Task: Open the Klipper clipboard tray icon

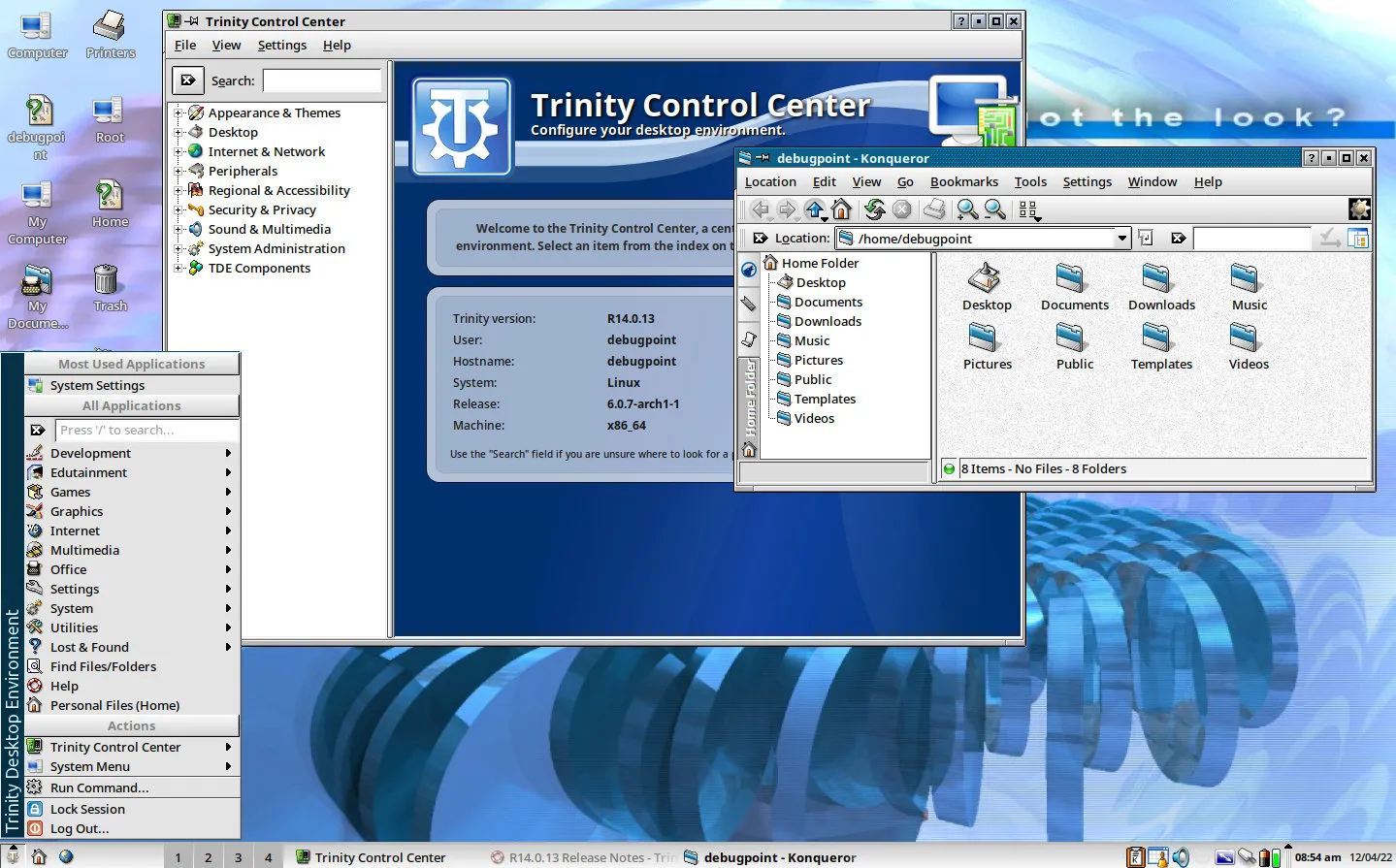Action: [1247, 856]
